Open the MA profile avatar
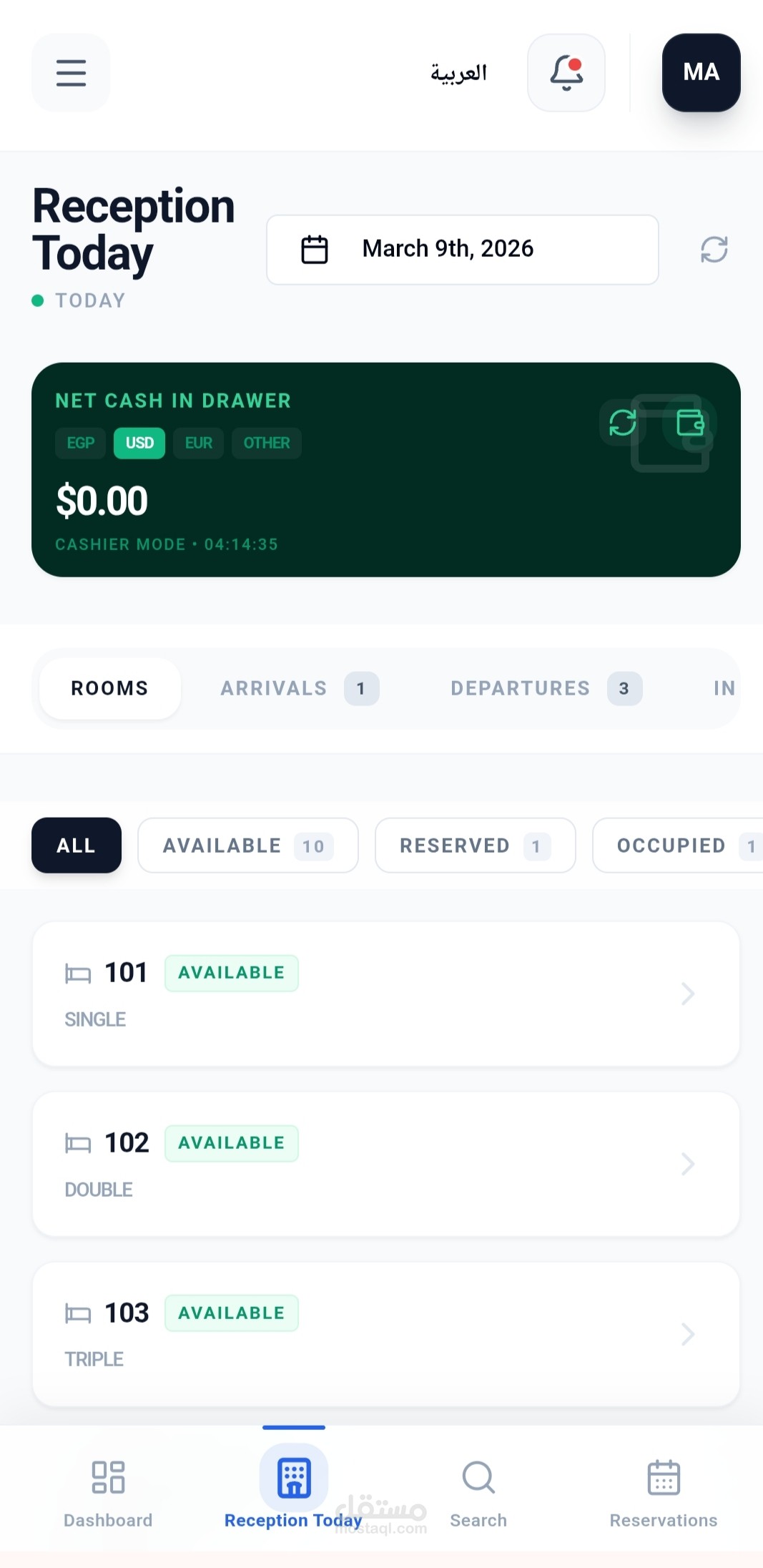 700,72
